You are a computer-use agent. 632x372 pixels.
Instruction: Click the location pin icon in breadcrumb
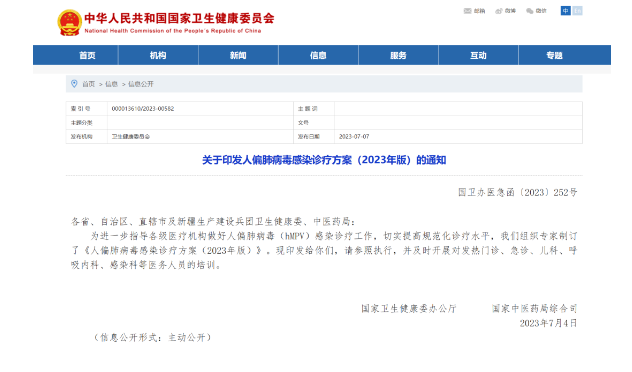[x=74, y=84]
